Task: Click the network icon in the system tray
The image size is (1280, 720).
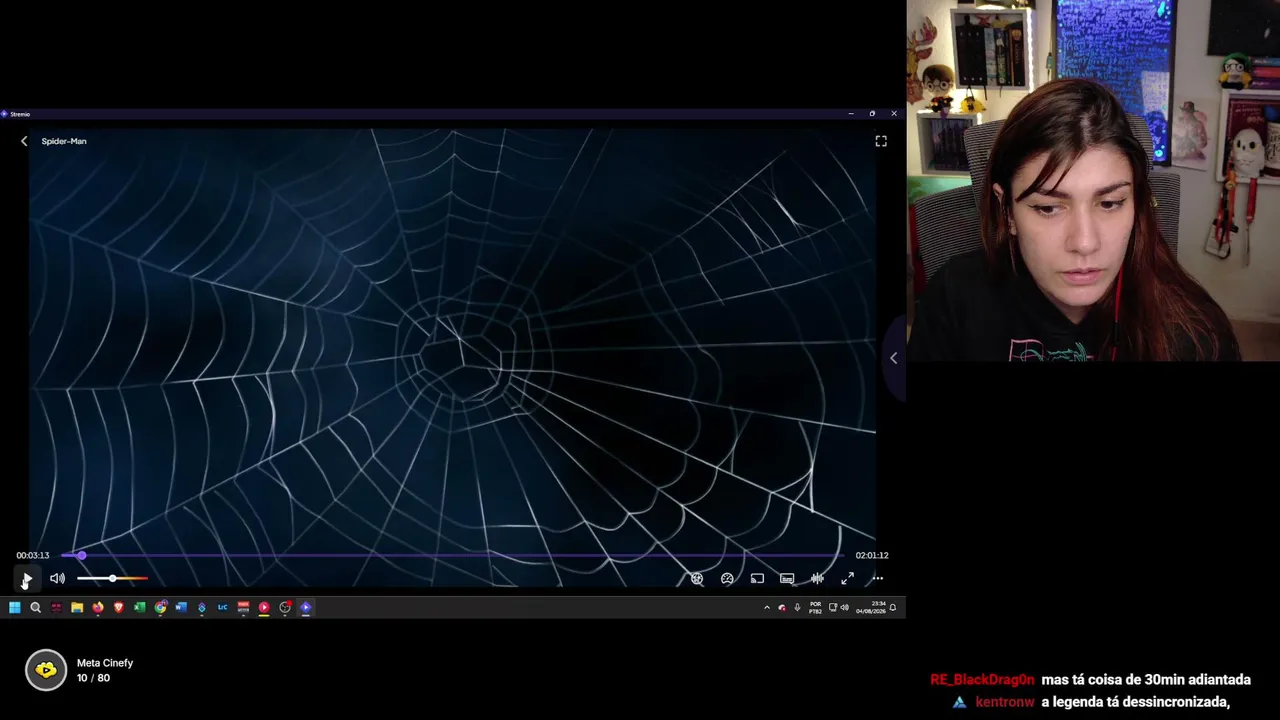Action: click(x=832, y=607)
